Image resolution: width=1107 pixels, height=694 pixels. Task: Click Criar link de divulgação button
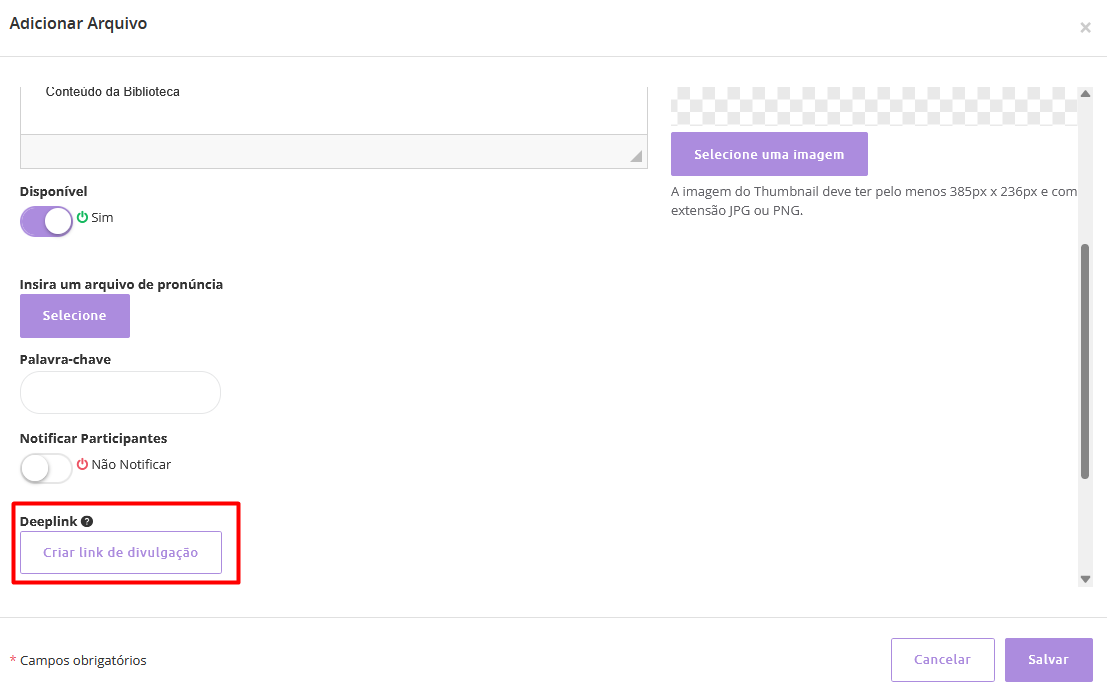[121, 553]
